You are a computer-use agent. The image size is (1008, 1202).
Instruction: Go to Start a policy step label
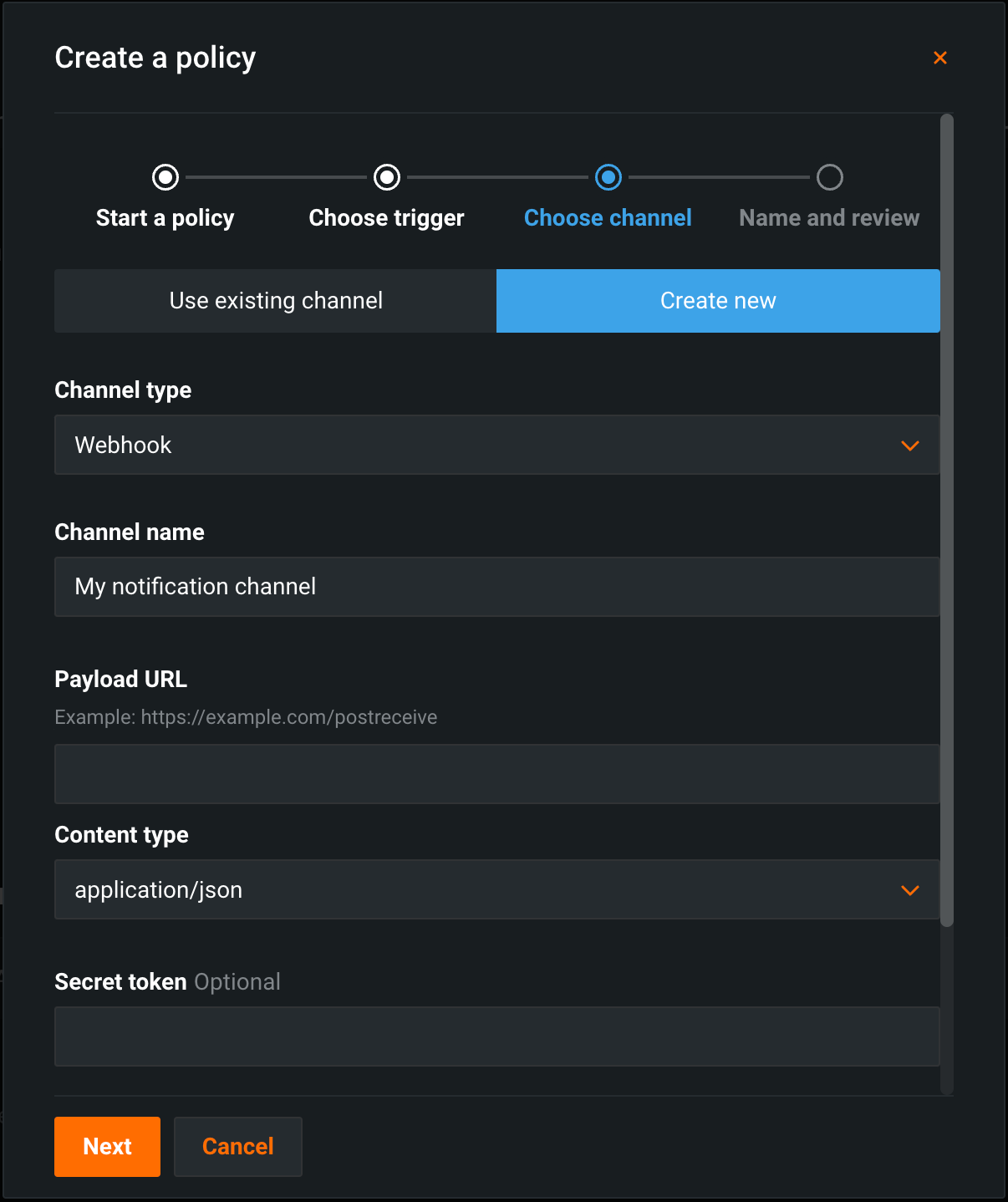click(165, 218)
